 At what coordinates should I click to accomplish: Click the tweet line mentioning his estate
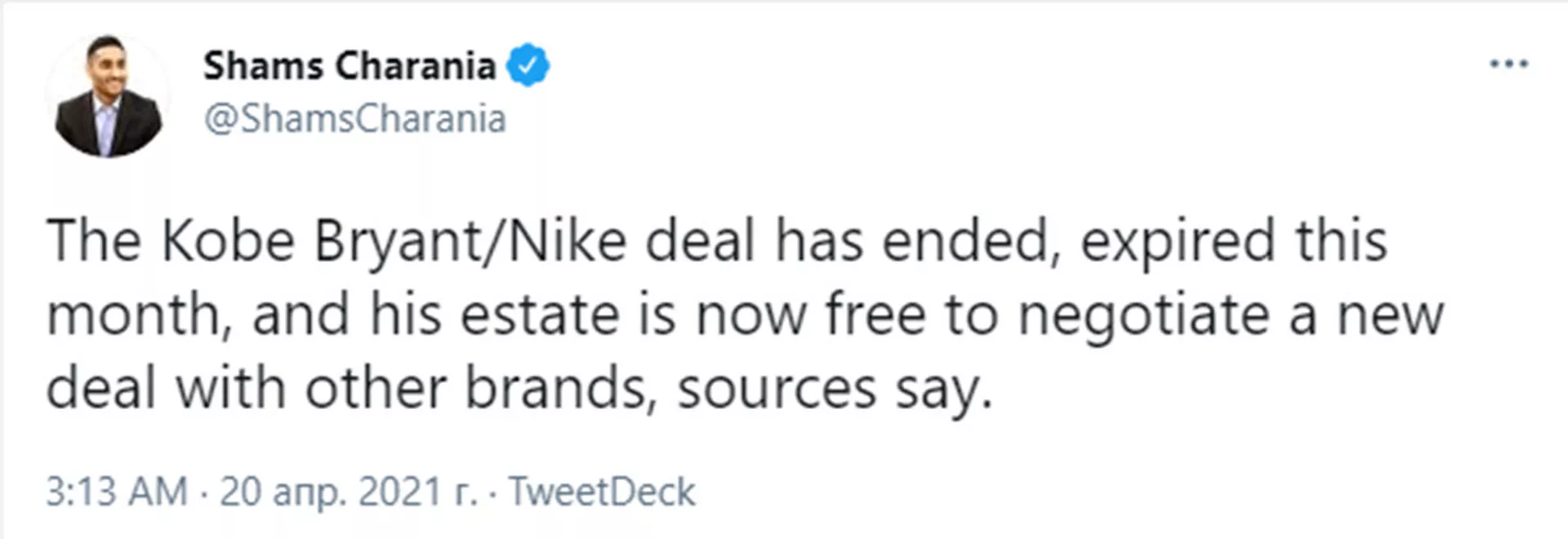tap(745, 316)
